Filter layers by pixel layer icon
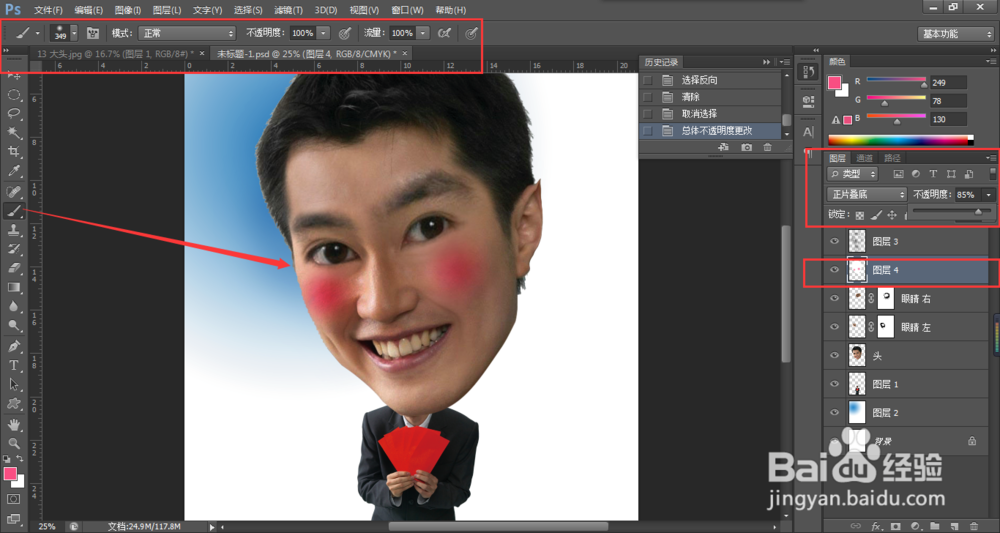This screenshot has height=533, width=1000. 898,174
